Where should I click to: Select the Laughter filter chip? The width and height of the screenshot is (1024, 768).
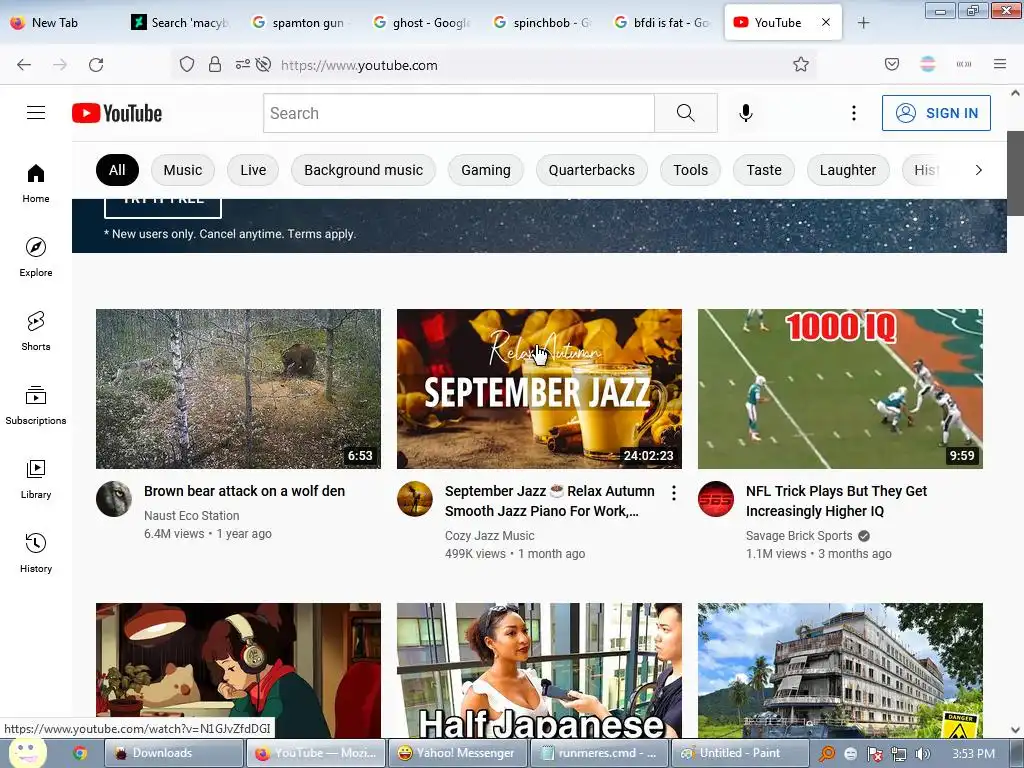coord(848,170)
